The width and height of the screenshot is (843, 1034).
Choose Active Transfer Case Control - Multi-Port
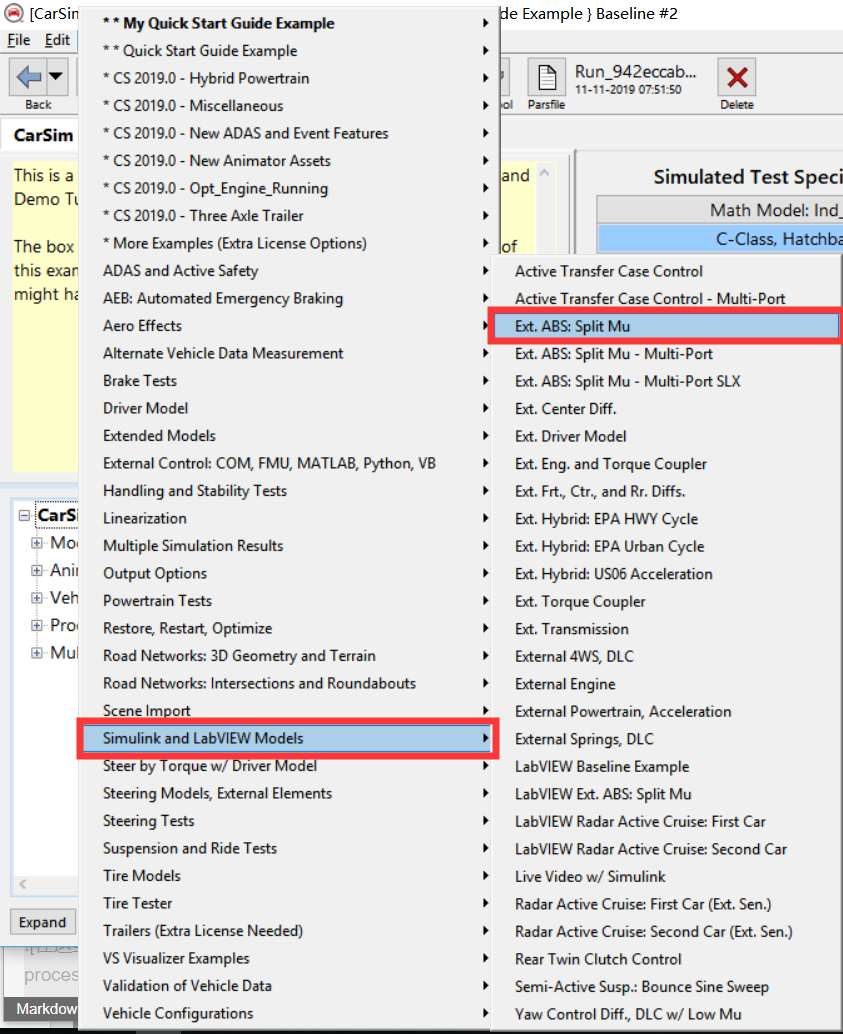tap(668, 299)
